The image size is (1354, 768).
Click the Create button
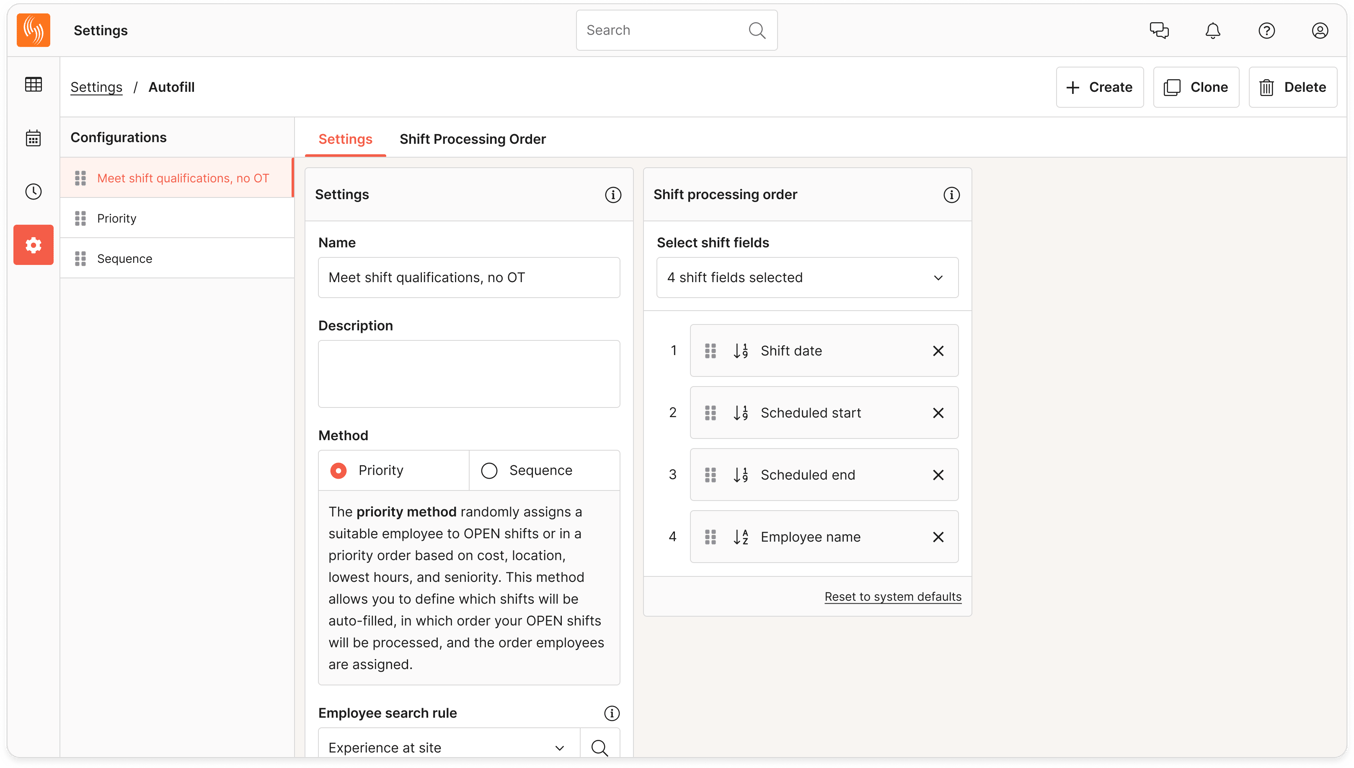1100,87
